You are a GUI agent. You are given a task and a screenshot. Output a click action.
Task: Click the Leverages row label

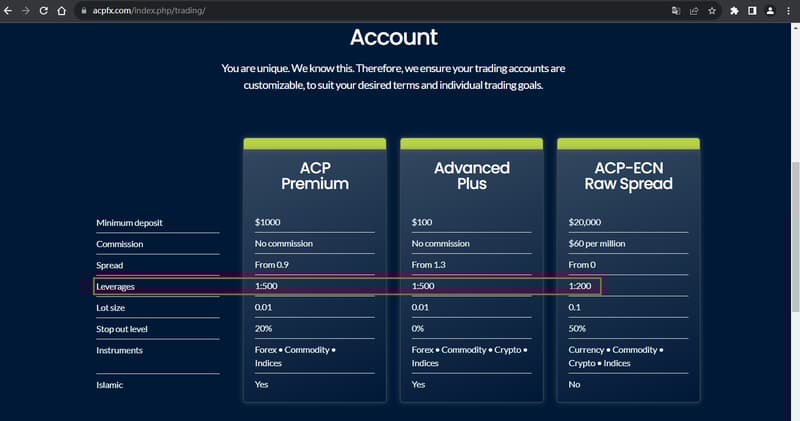coord(115,287)
